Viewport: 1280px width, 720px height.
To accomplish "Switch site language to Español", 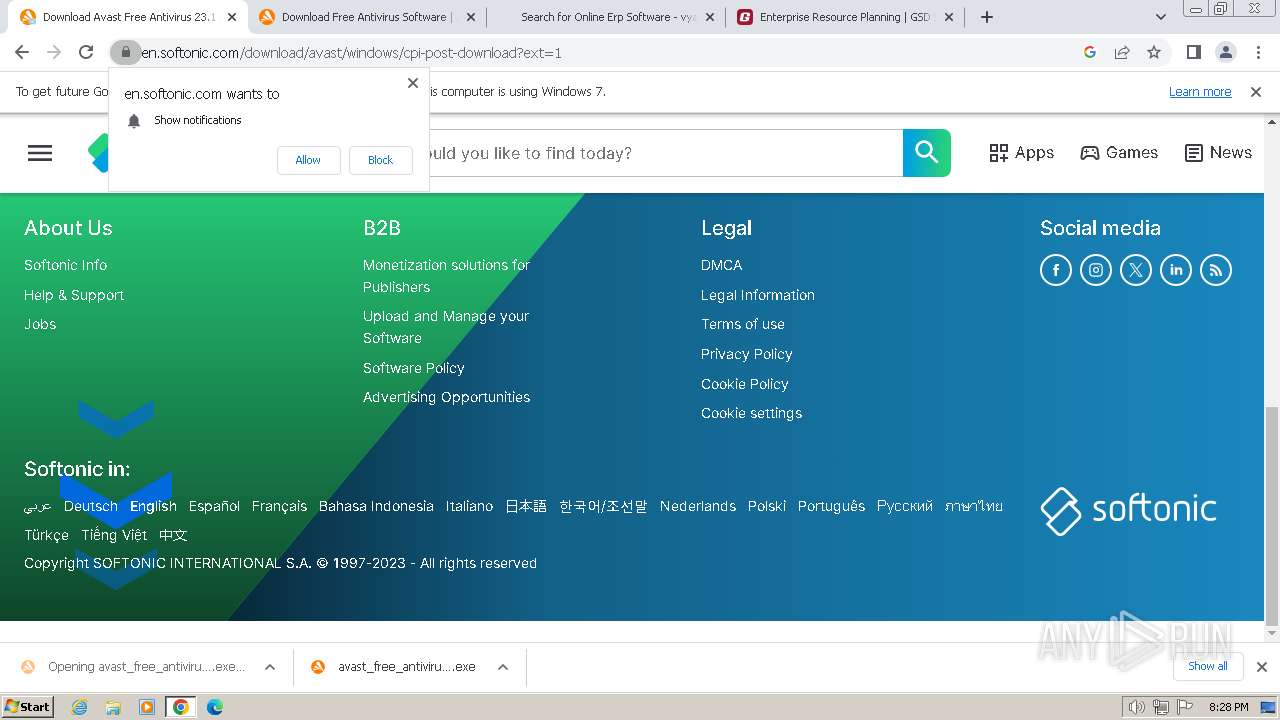I will [x=215, y=506].
